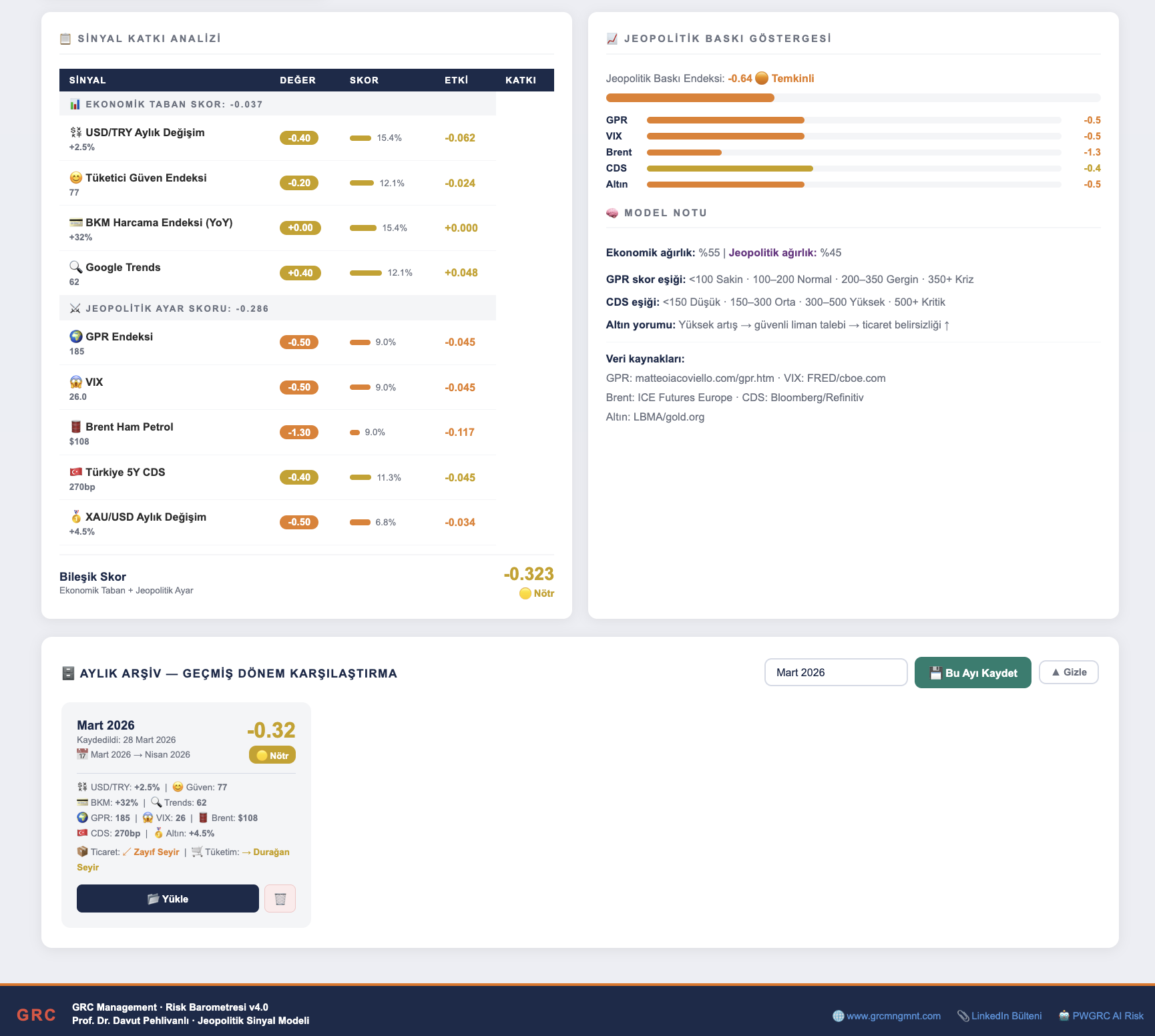1155x1036 pixels.
Task: Click the Mart 2026 period input field
Action: point(835,672)
